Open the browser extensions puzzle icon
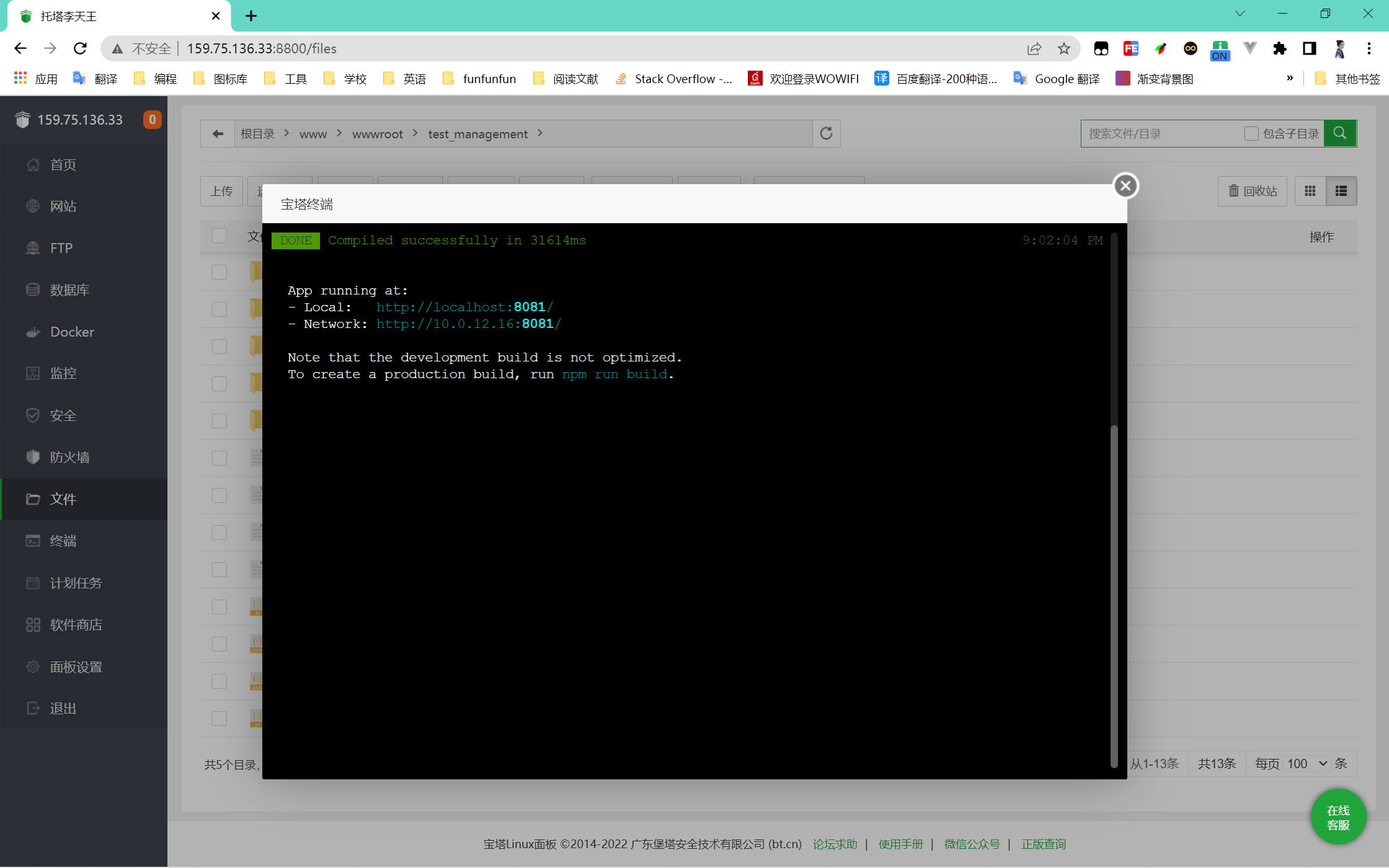 tap(1279, 48)
